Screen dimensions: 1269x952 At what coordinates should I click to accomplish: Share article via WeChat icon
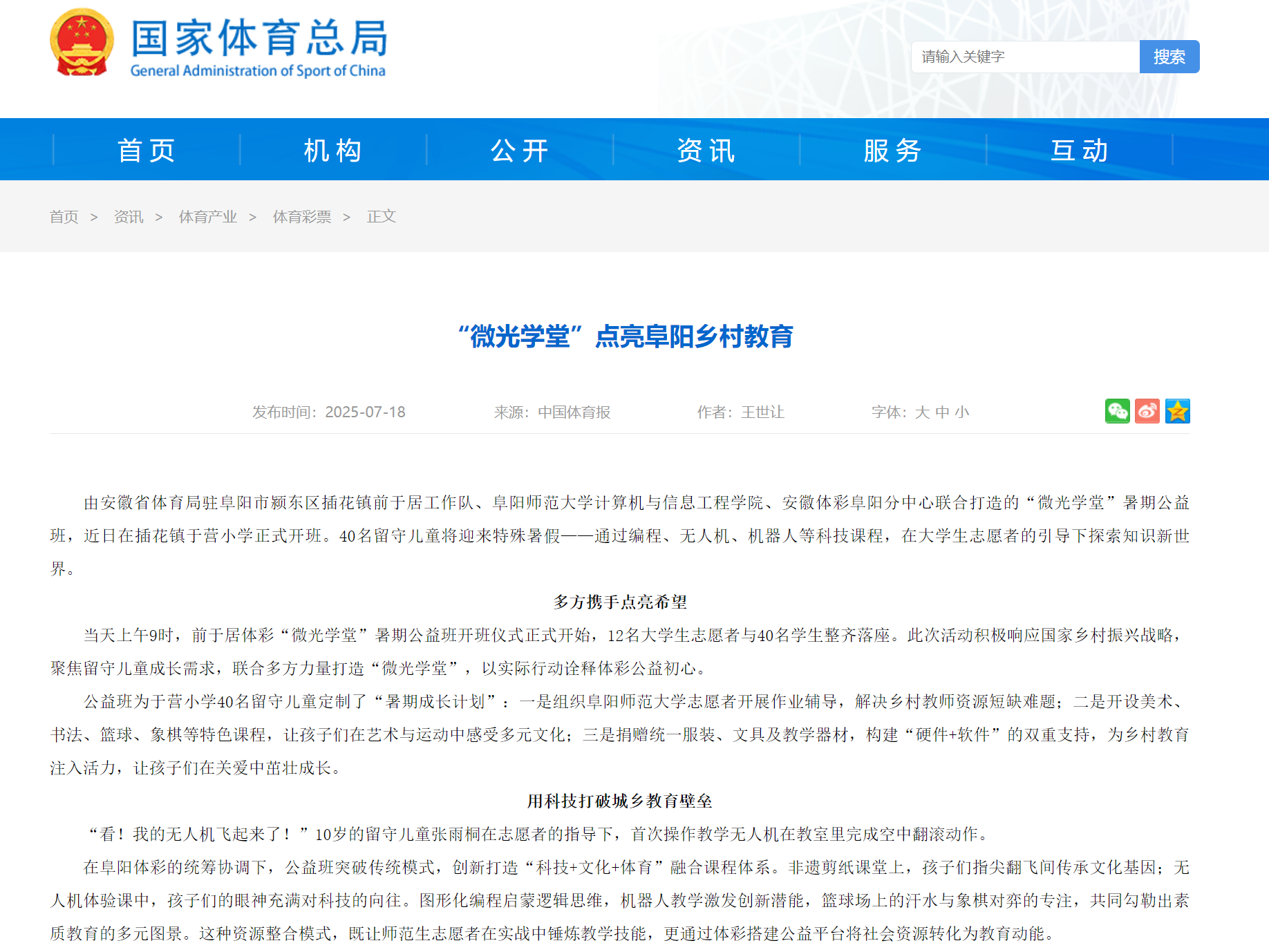click(x=1117, y=412)
